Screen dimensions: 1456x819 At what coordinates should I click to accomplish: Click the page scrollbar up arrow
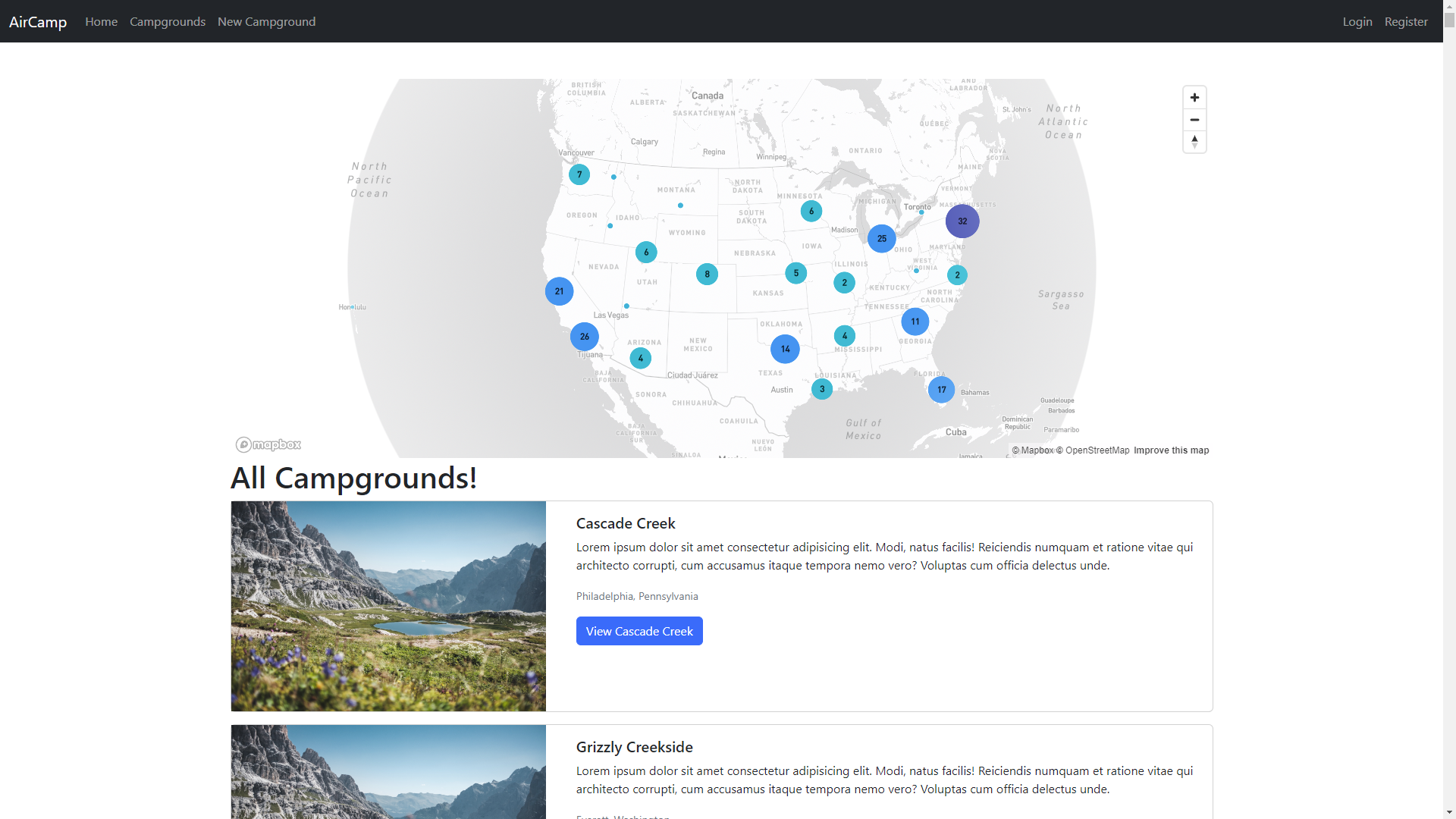[x=1449, y=6]
